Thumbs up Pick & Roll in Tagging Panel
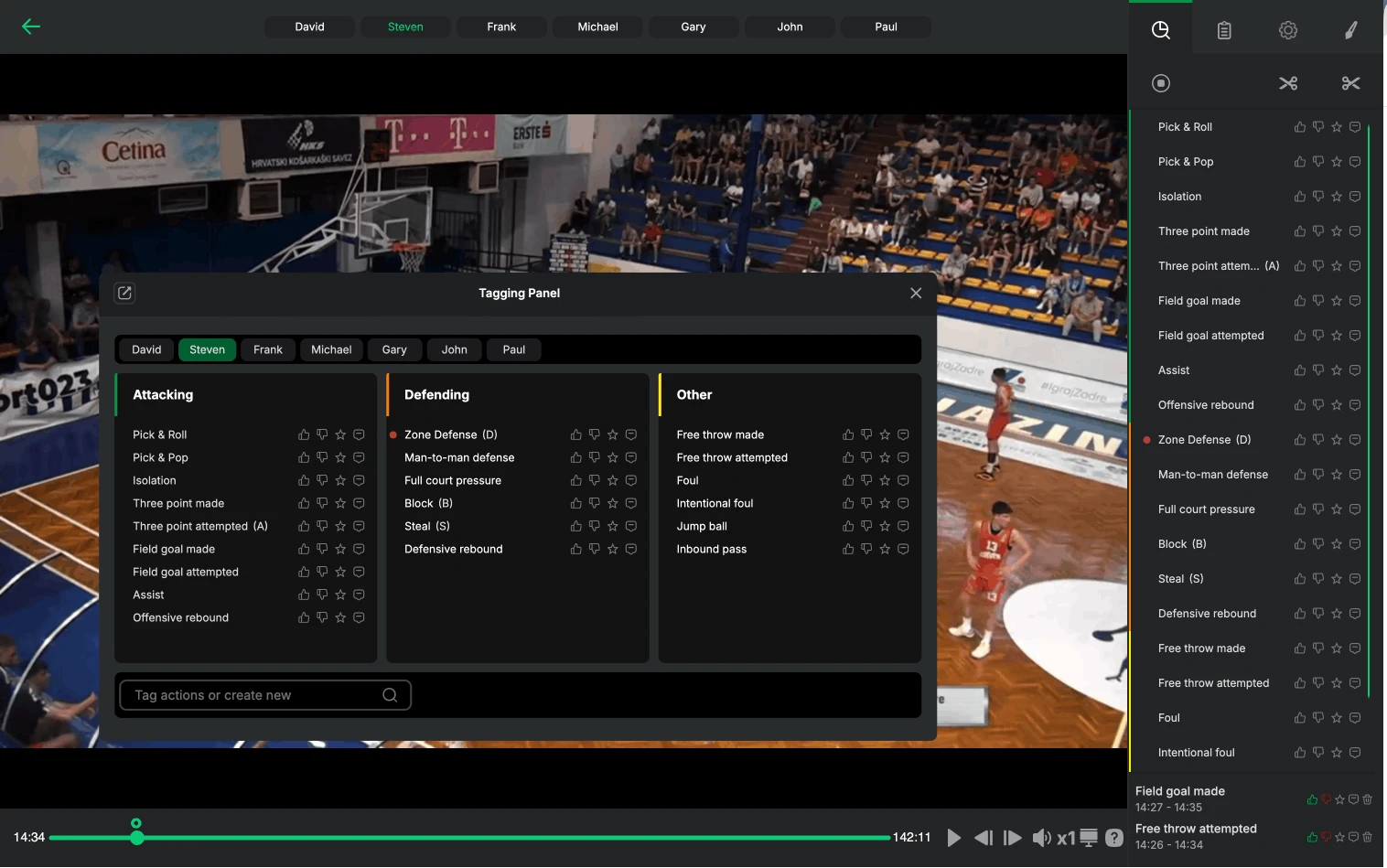 point(304,434)
